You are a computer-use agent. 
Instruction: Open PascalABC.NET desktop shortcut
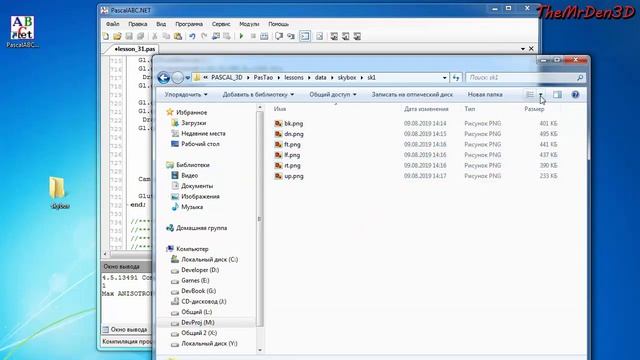coord(22,32)
